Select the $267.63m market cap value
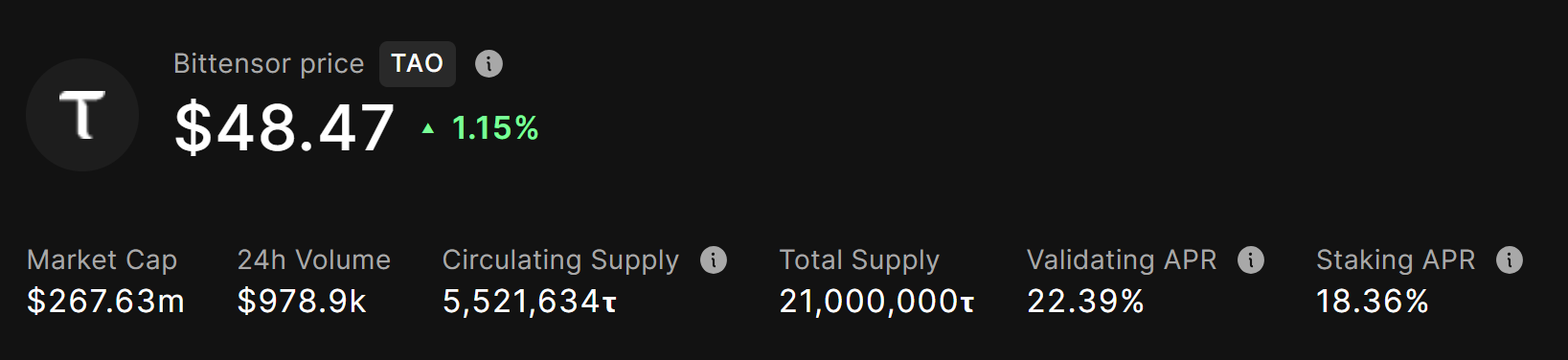The width and height of the screenshot is (1568, 360). point(105,302)
